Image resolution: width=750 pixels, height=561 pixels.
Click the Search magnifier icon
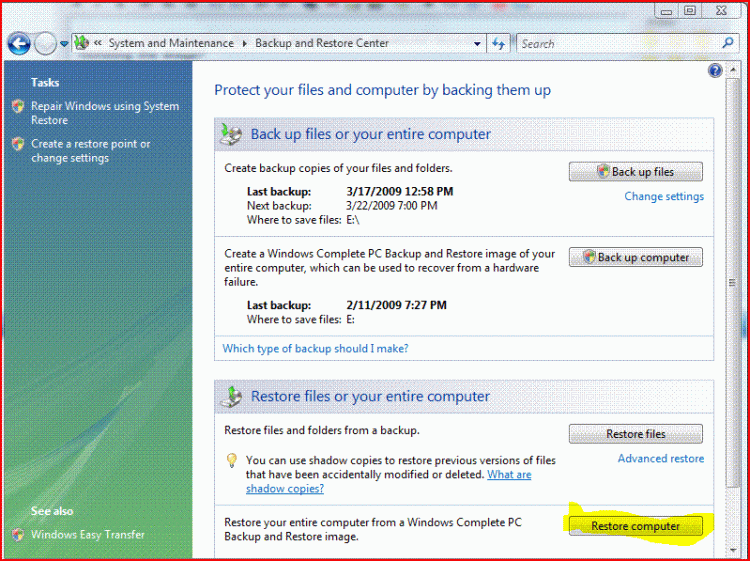[728, 43]
